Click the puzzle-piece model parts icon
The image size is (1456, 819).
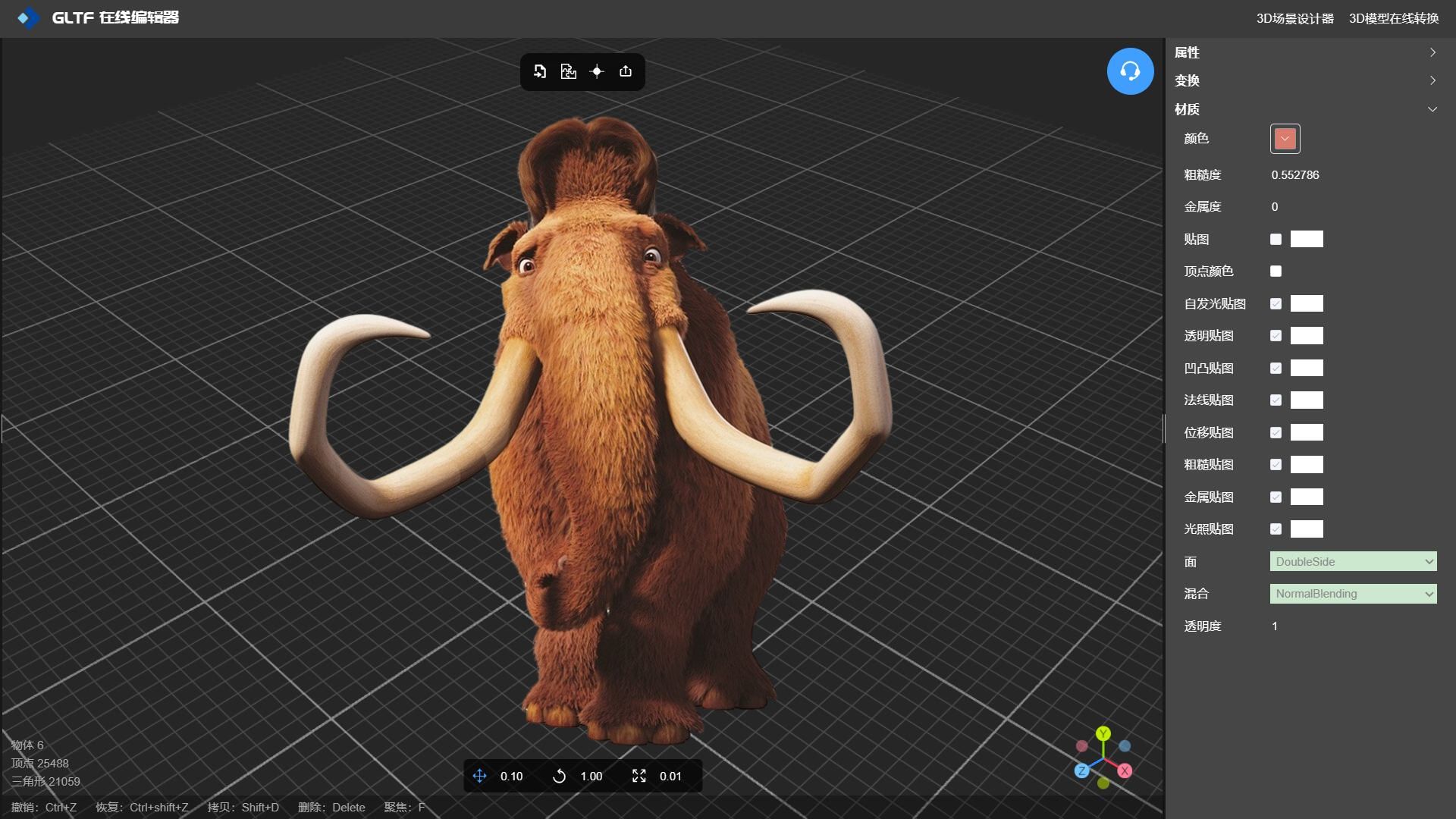point(568,71)
